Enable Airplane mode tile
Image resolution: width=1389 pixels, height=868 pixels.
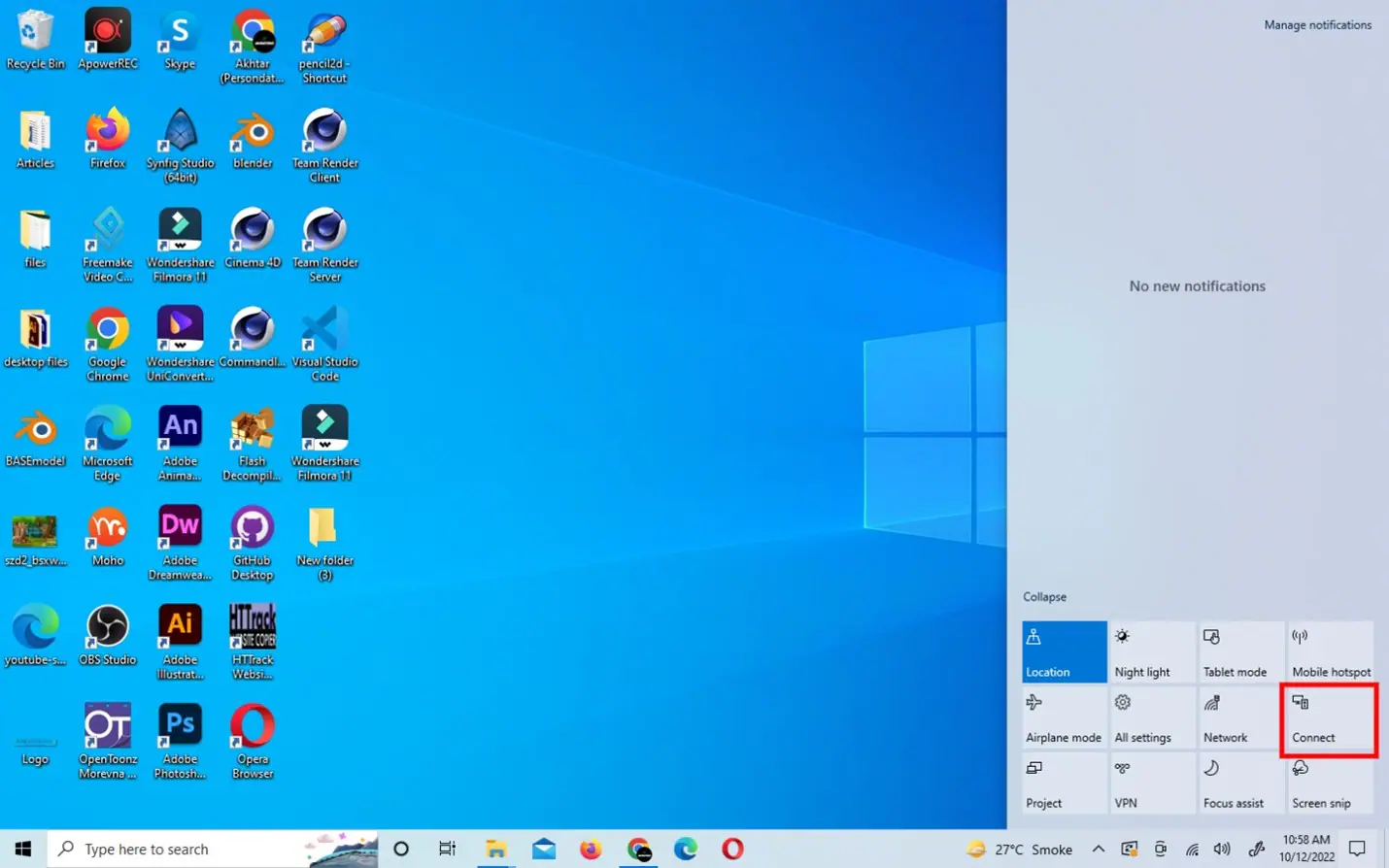pyautogui.click(x=1065, y=718)
